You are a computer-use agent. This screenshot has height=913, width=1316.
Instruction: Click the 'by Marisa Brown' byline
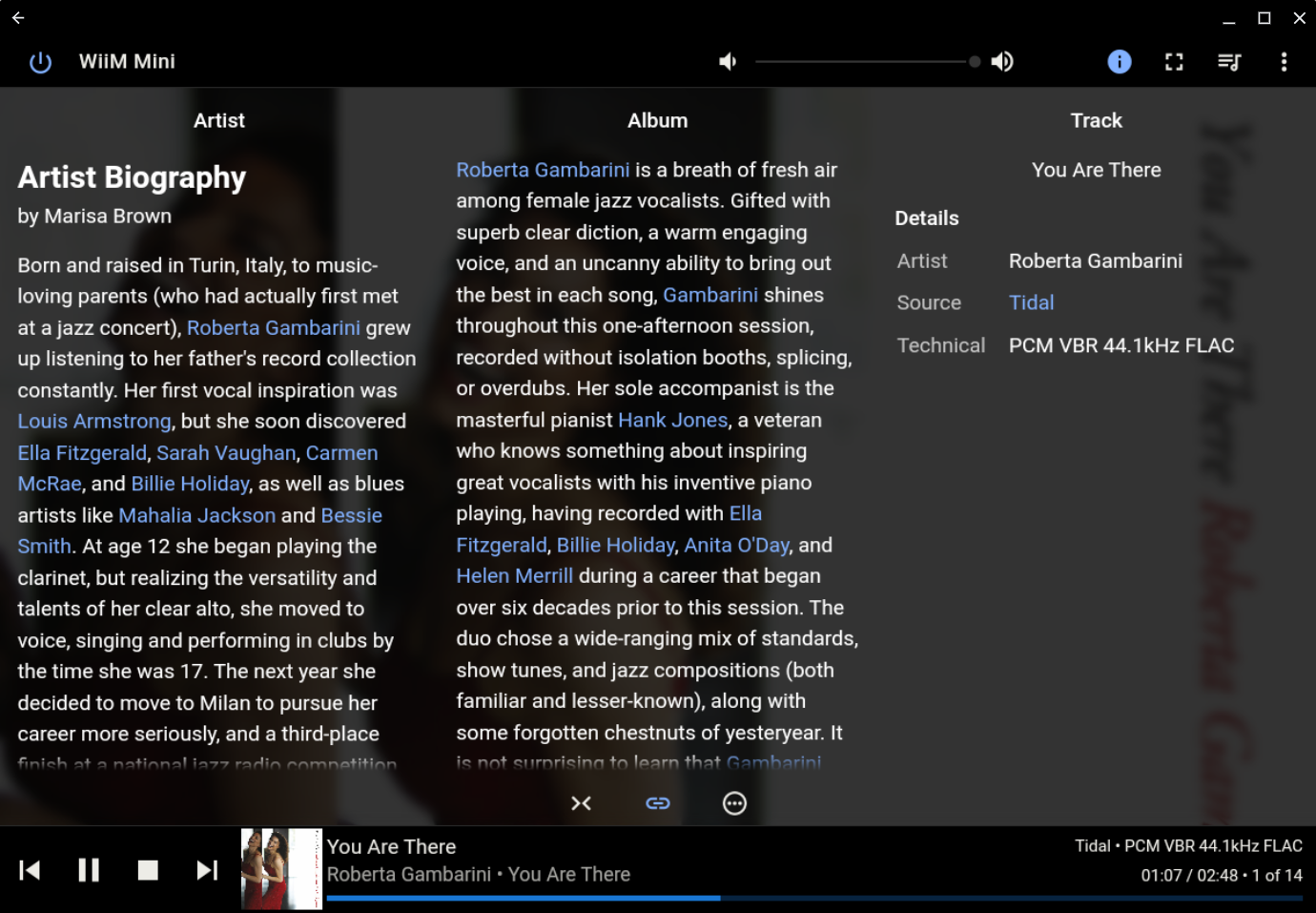coord(94,217)
